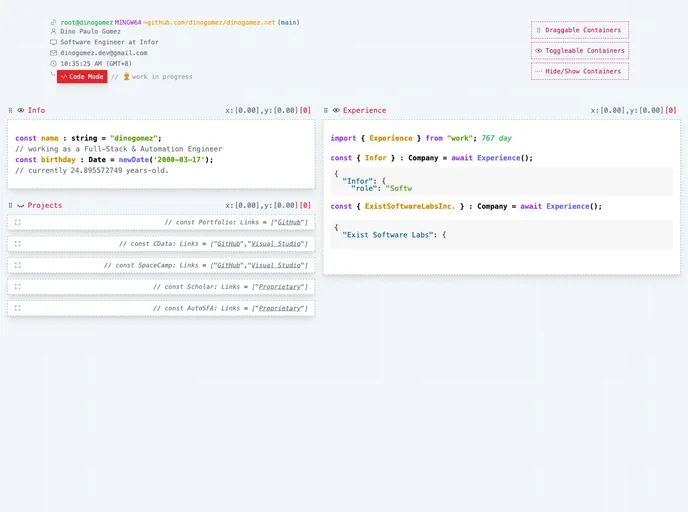Viewport: 688px width, 512px height.
Task: Click the "dinogomez" name string value
Action: pyautogui.click(x=134, y=138)
